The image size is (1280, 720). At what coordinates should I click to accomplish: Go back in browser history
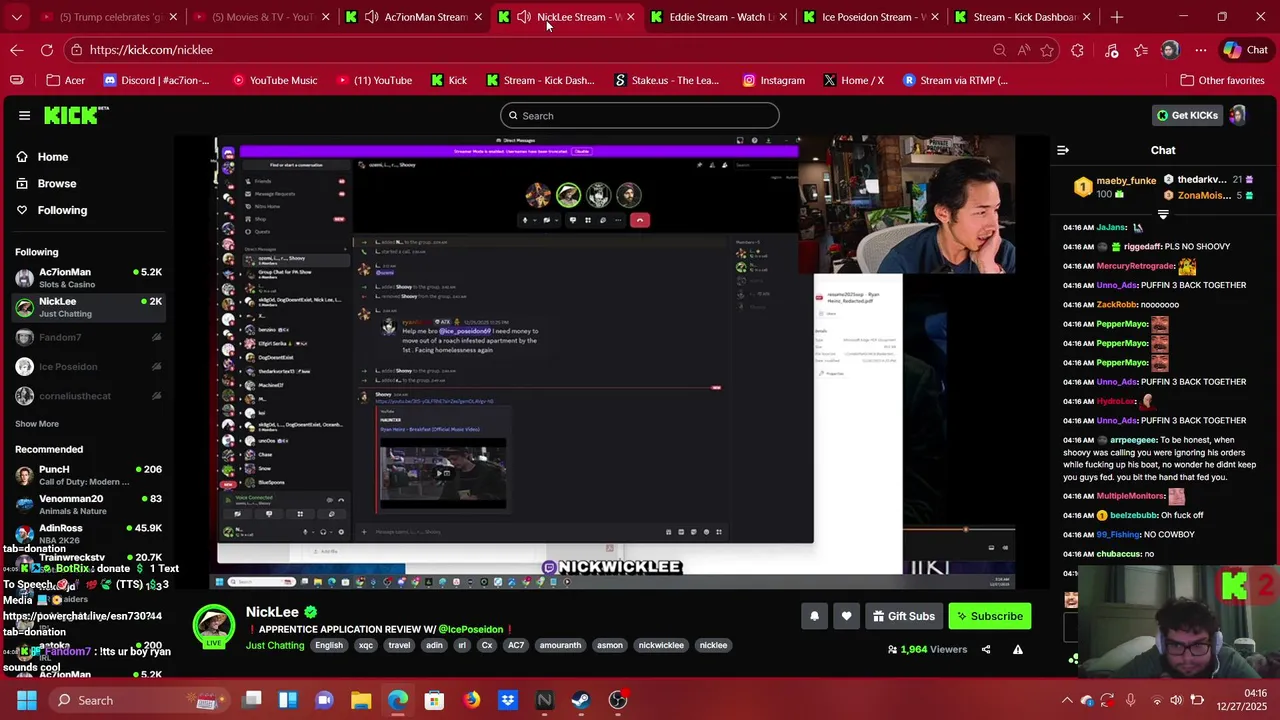tap(17, 50)
